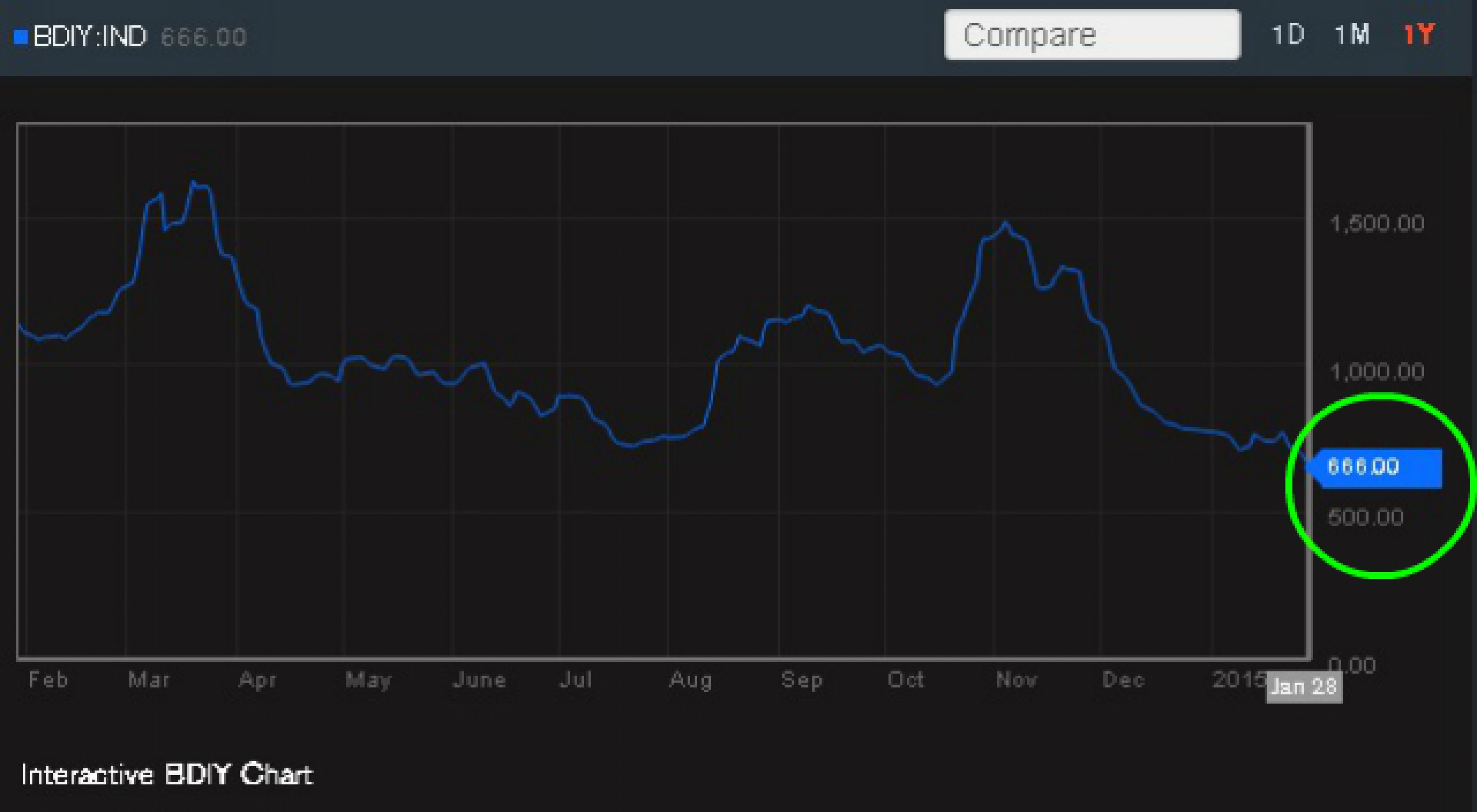Click the BDIY:IND ticker label
Screen dimensions: 1477x812
pos(90,37)
